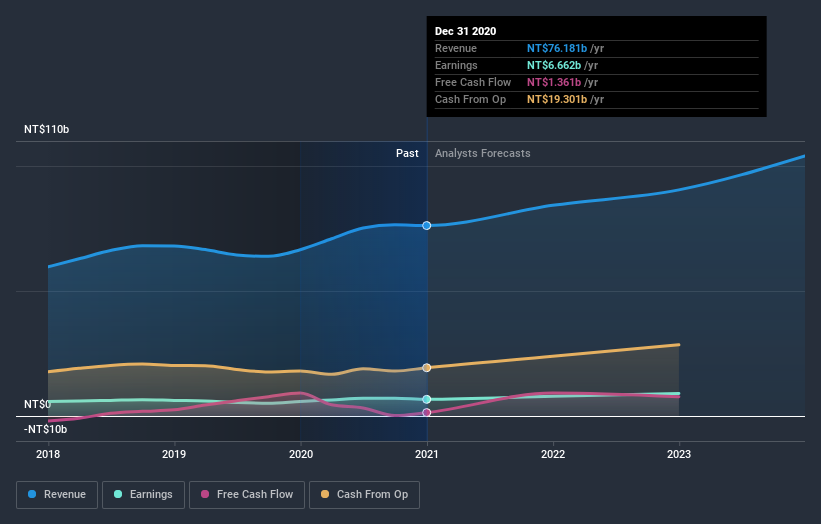The image size is (821, 524).
Task: Click the 2018 x-axis label
Action: pyautogui.click(x=48, y=454)
